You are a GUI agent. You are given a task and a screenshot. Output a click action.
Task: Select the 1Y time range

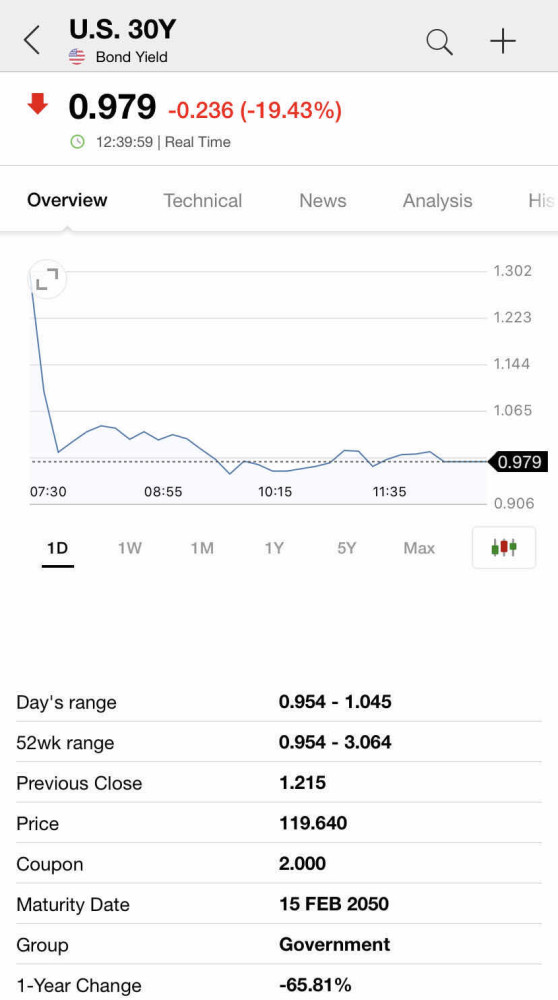274,548
